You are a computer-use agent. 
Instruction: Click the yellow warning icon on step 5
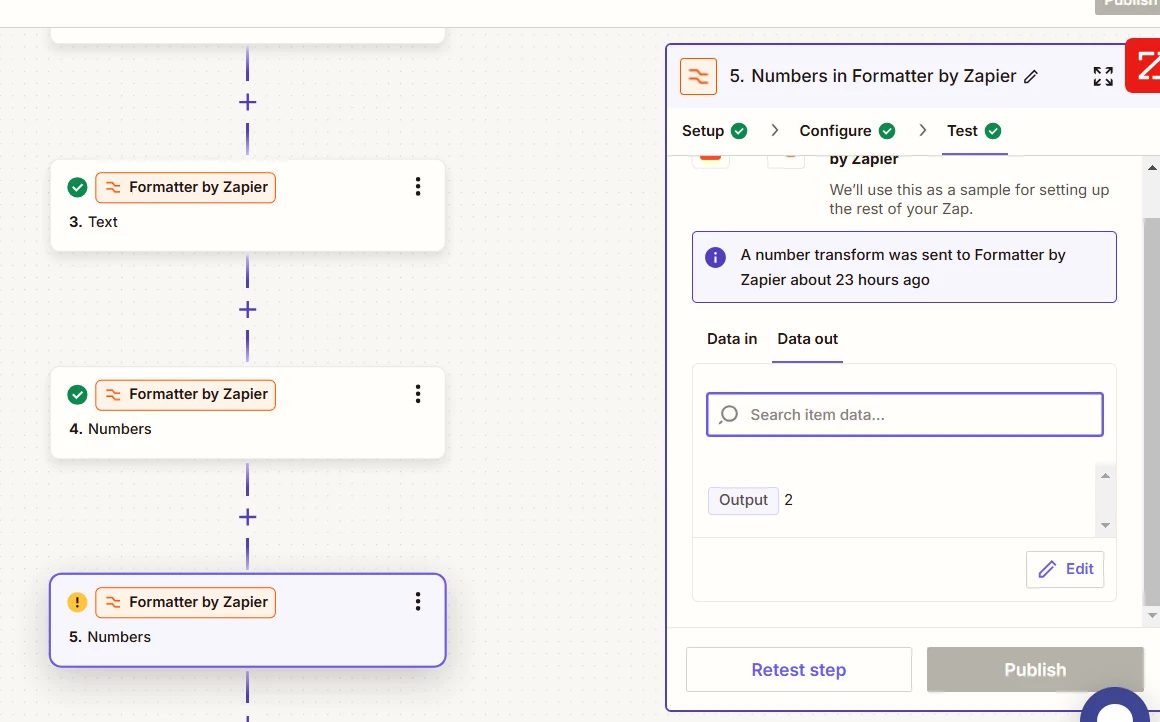pyautogui.click(x=77, y=602)
